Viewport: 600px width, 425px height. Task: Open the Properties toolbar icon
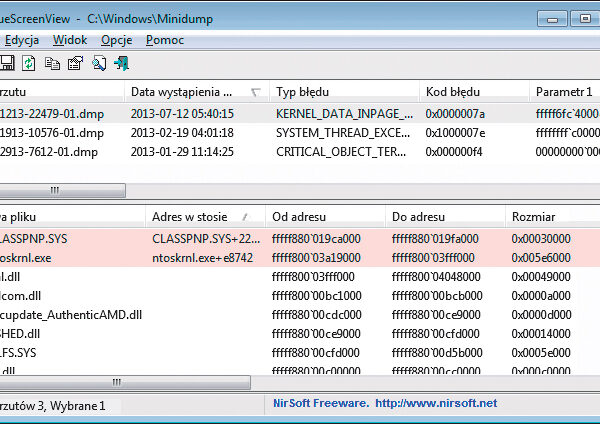pos(74,64)
